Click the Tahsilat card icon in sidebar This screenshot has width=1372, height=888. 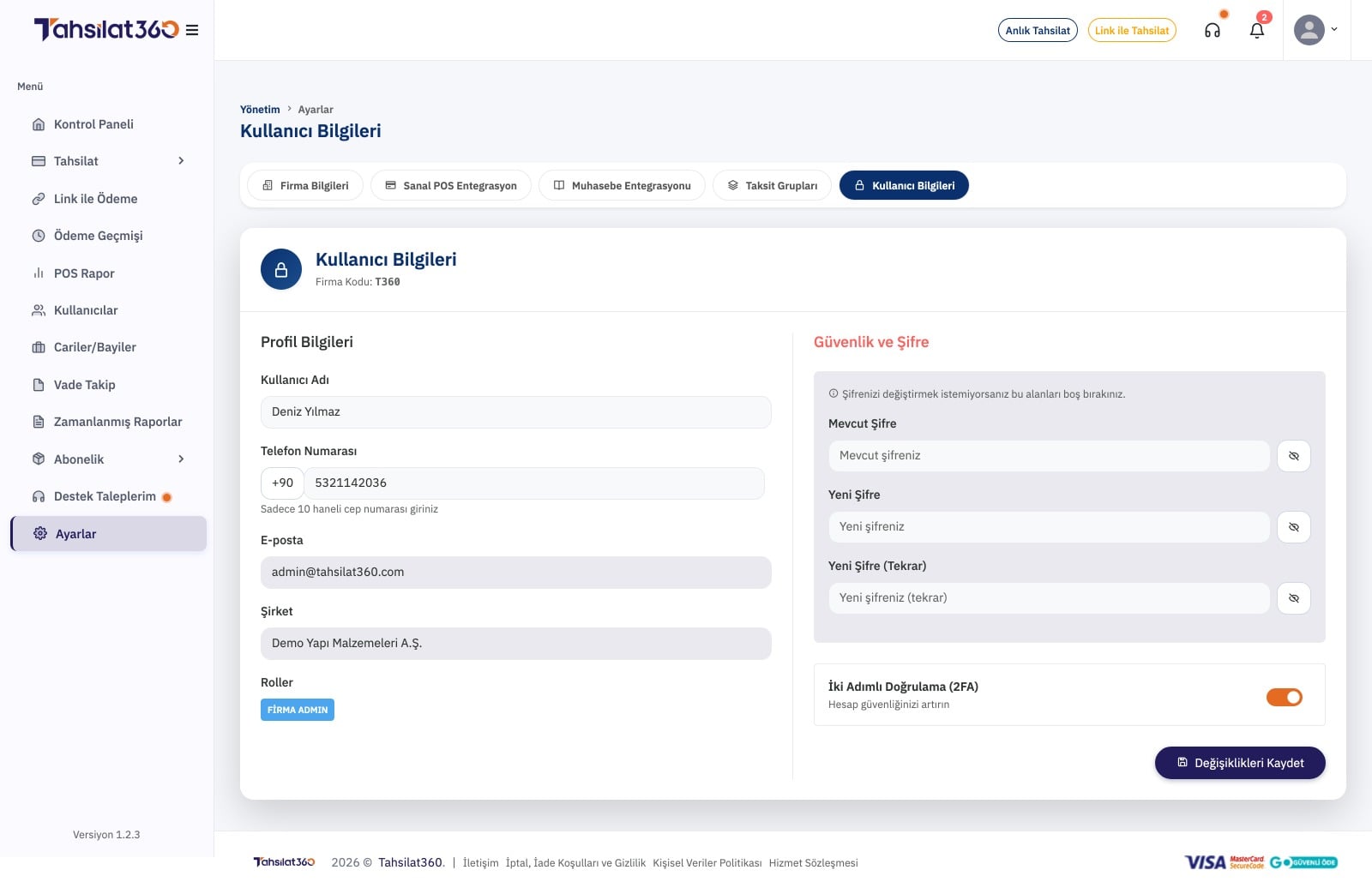click(x=39, y=161)
